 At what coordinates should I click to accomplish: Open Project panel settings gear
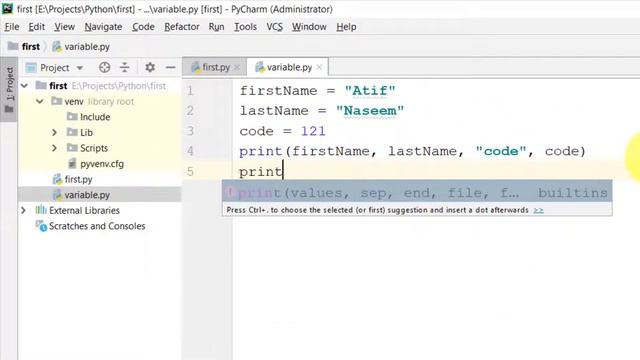150,67
